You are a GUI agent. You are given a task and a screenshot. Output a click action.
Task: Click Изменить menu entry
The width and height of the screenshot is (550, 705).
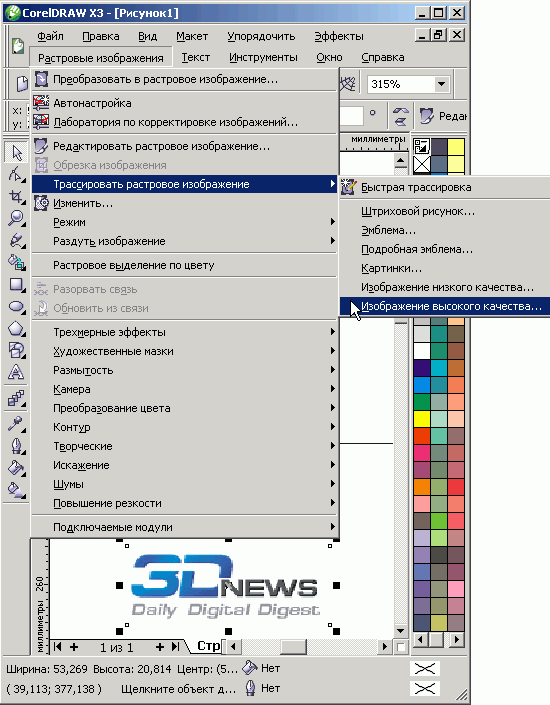[184, 203]
